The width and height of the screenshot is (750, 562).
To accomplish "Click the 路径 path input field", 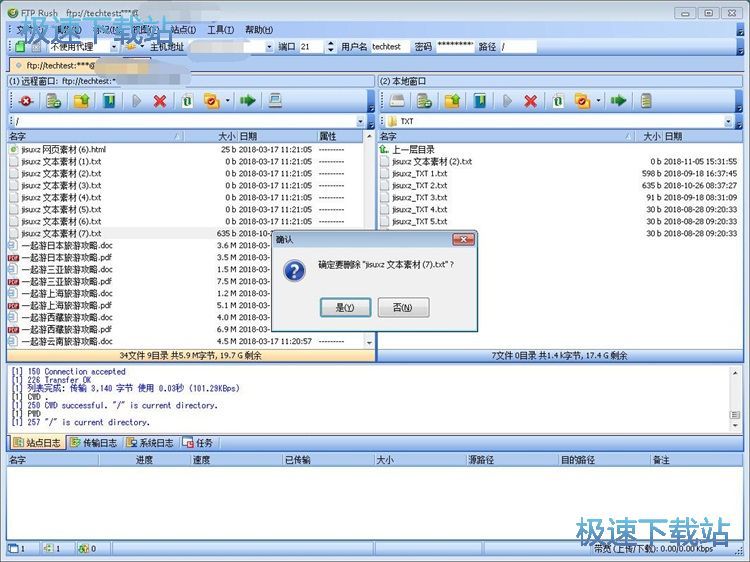I will (518, 47).
